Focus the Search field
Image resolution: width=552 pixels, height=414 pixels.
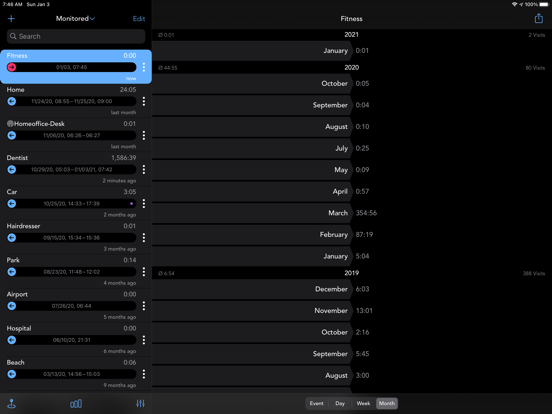click(76, 36)
